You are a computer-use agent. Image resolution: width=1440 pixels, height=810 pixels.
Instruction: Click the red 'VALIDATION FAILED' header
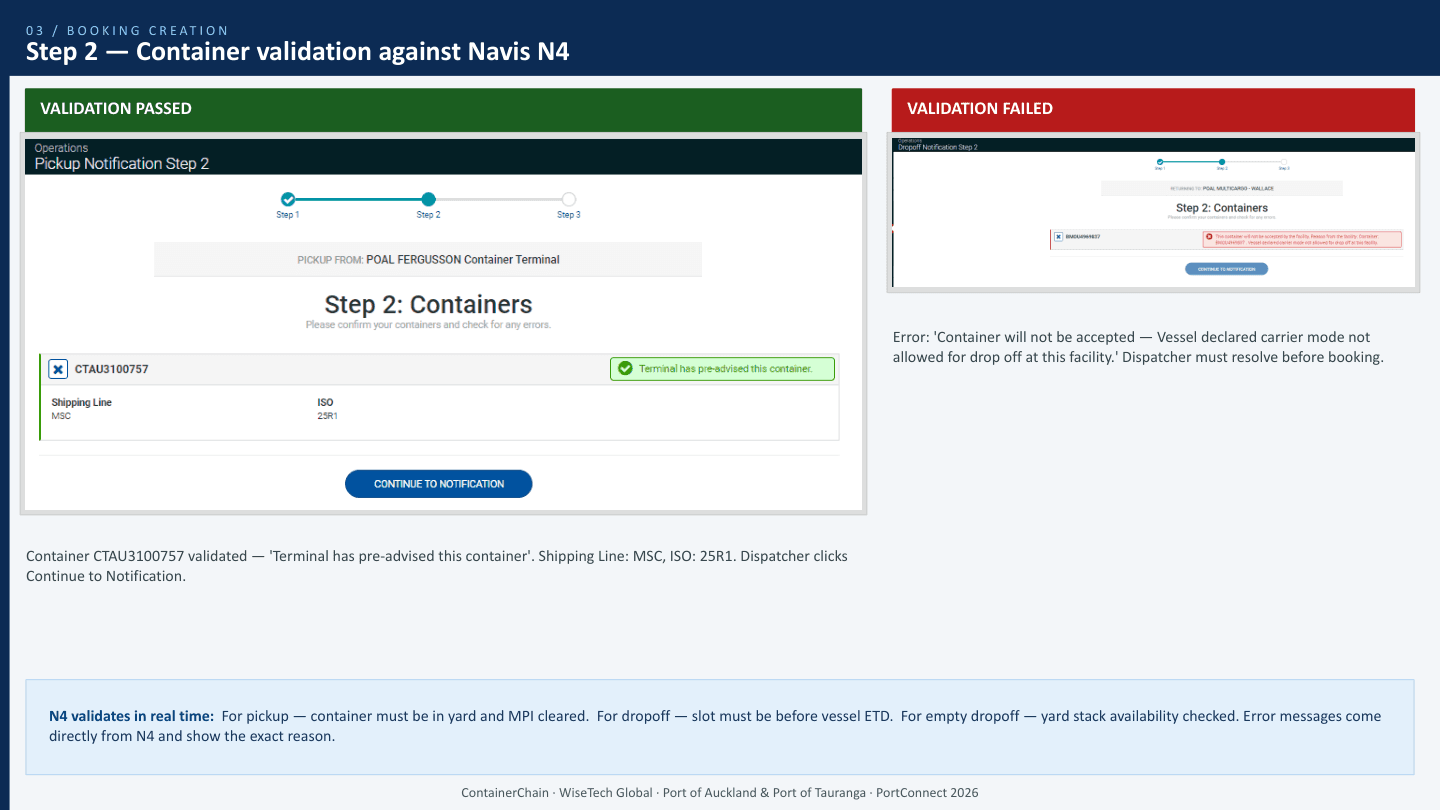coord(1153,109)
